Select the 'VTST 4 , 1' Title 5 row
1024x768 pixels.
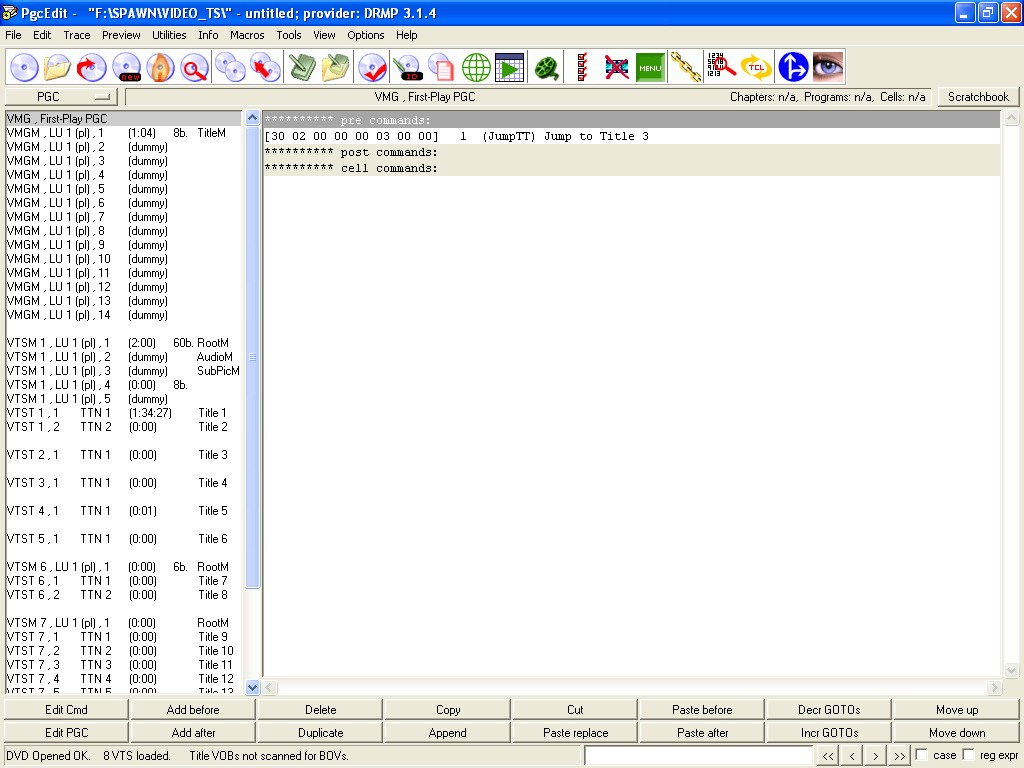123,511
